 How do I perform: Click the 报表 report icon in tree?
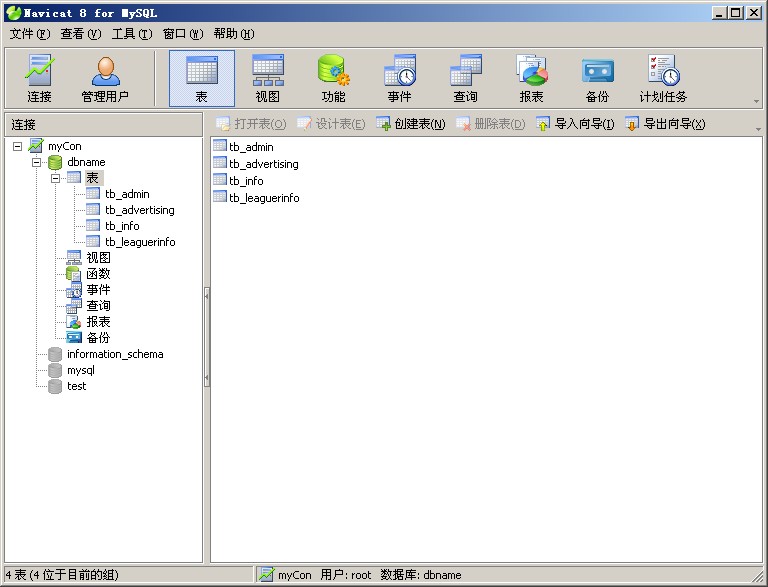(x=73, y=322)
